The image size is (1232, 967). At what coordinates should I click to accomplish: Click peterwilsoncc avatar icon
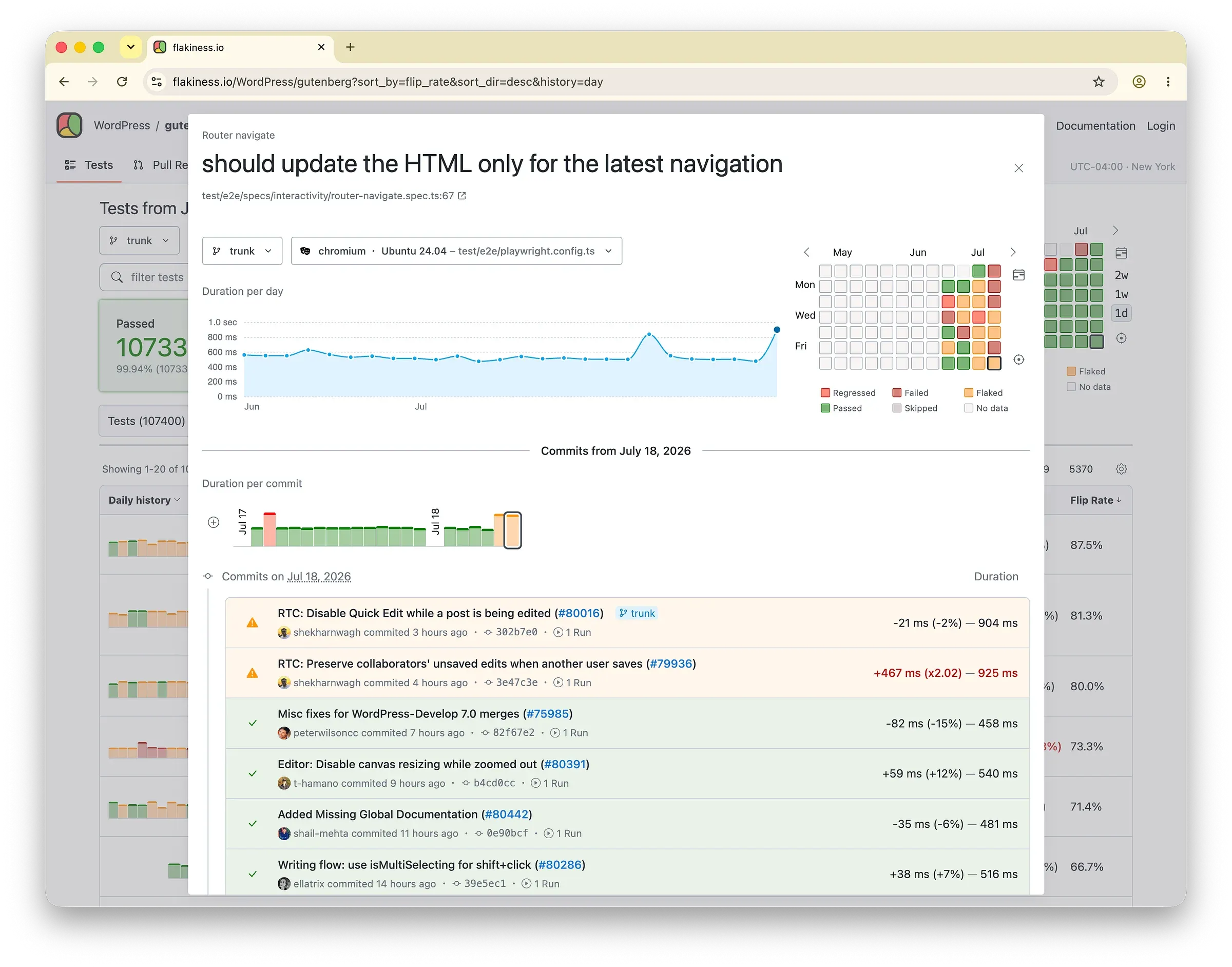[284, 733]
